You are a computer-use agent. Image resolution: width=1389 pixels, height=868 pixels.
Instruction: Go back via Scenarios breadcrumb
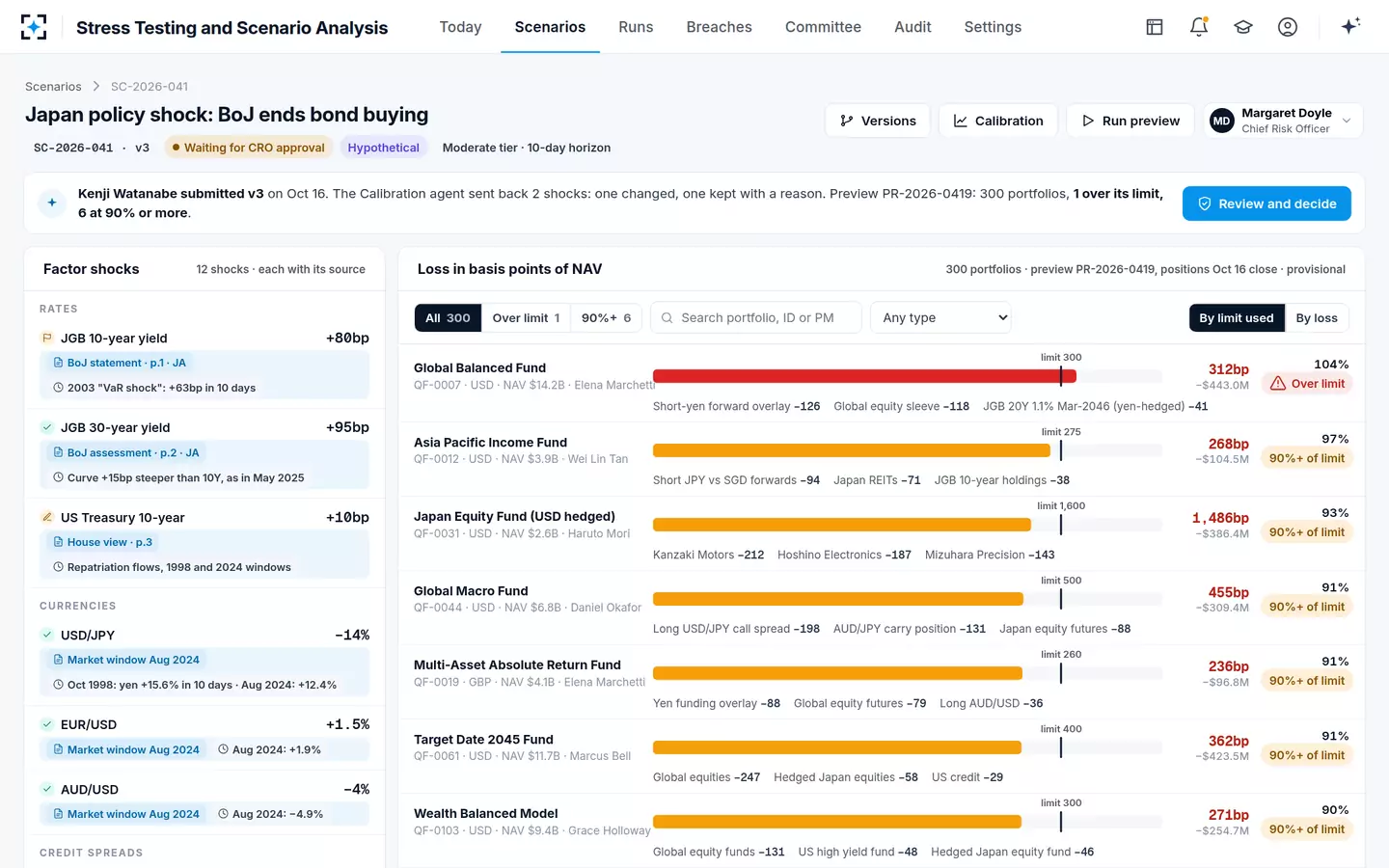[x=53, y=87]
